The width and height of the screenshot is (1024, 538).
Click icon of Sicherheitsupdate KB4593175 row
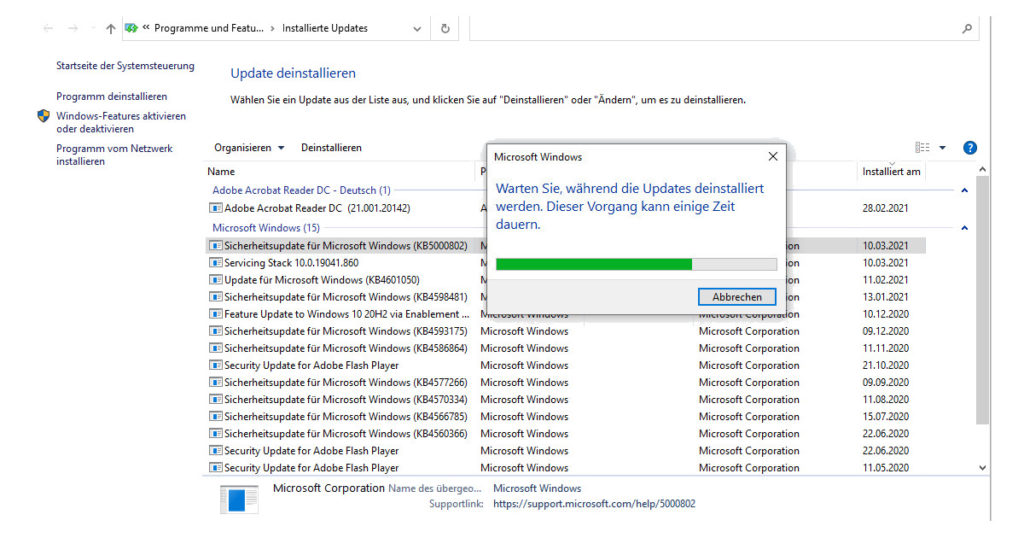216,331
